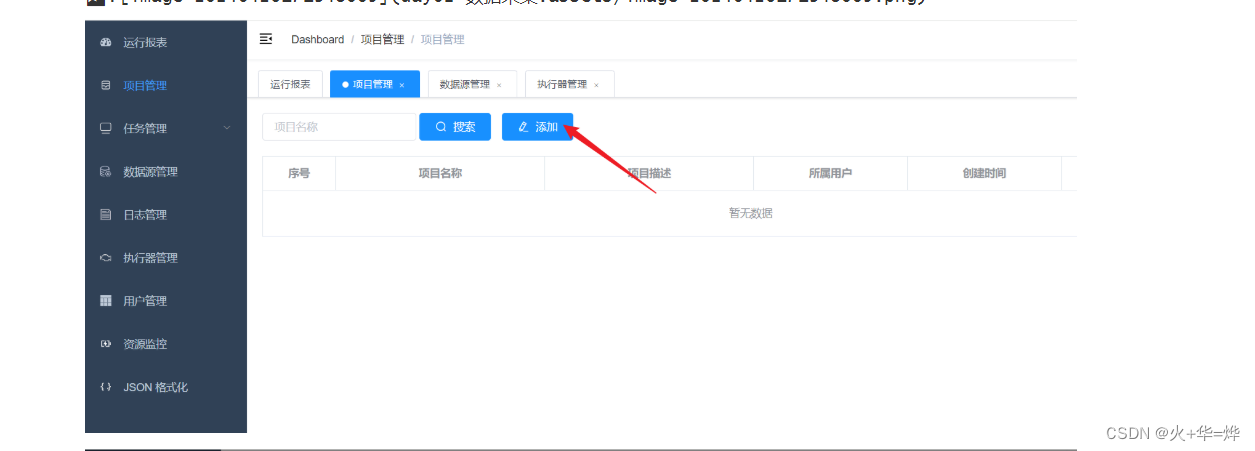Click Dashboard in the breadcrumb
Image resolution: width=1255 pixels, height=451 pixels.
[x=317, y=39]
